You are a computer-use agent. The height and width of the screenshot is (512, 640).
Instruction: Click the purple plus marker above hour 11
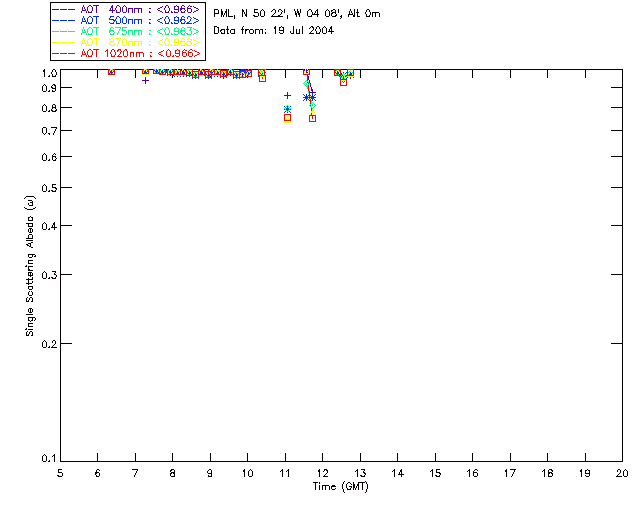coord(287,96)
